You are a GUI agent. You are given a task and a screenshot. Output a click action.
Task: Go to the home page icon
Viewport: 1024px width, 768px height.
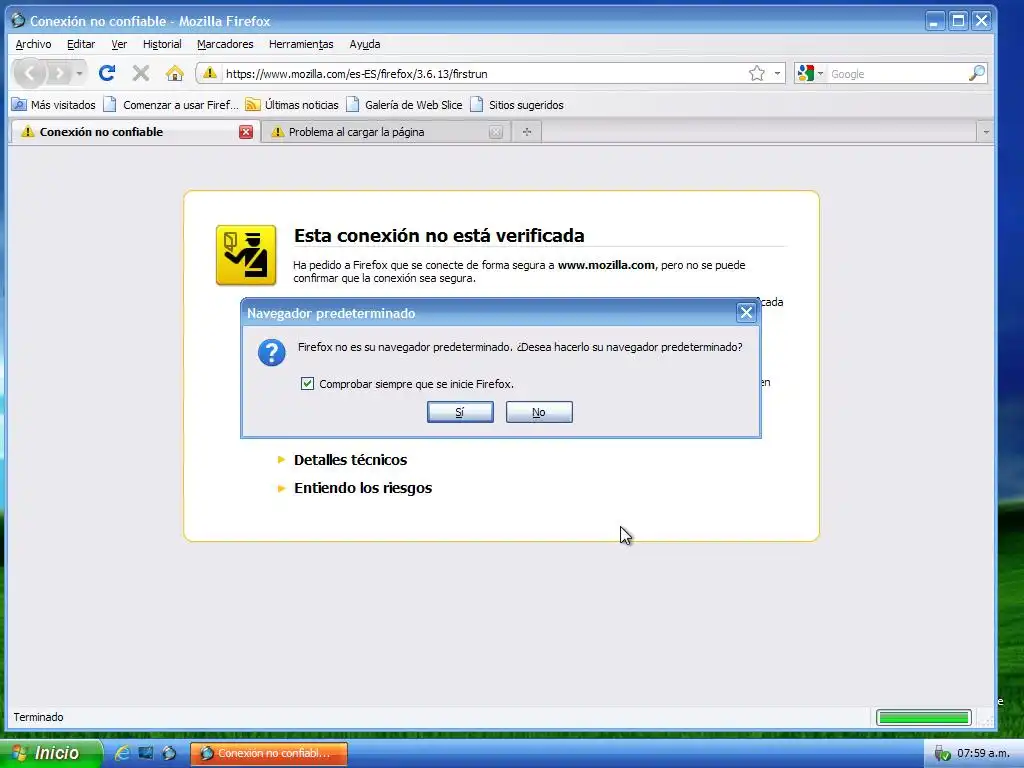pos(174,73)
